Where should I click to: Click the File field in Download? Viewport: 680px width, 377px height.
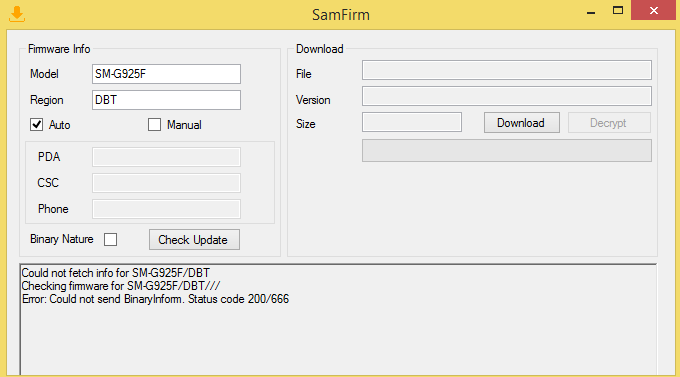pos(507,70)
